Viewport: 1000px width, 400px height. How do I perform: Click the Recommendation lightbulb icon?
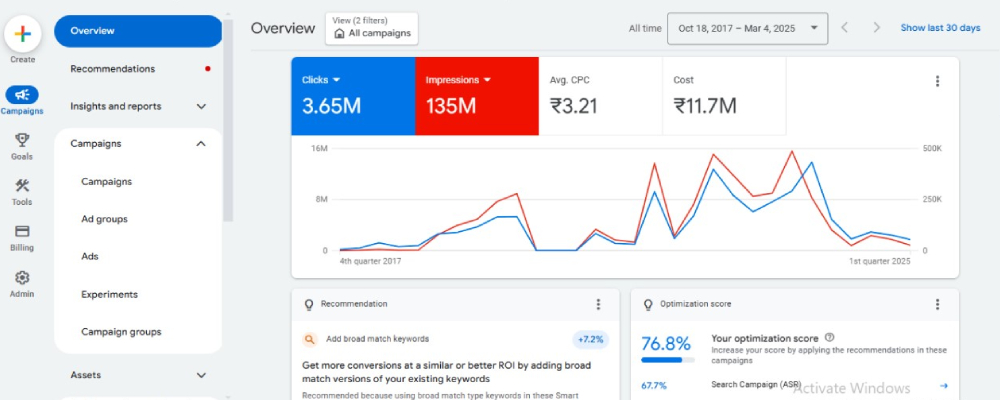click(309, 304)
